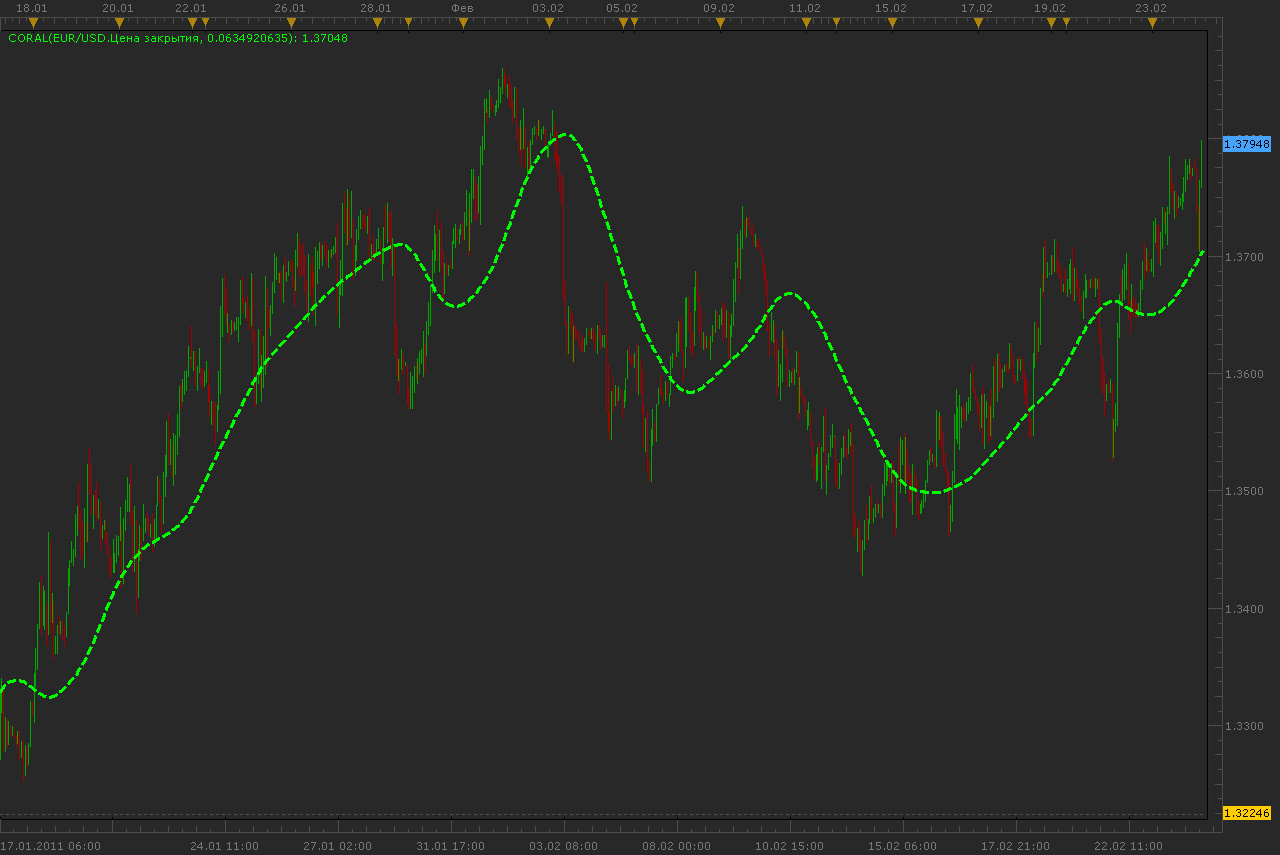Click the orange marker under 03.02

pyautogui.click(x=548, y=21)
